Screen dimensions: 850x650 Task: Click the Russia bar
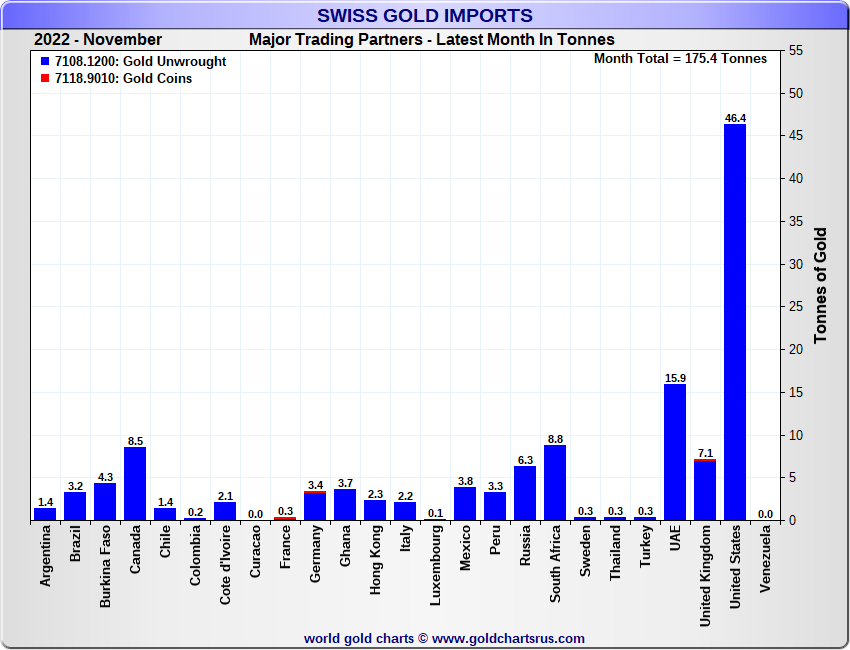click(525, 493)
